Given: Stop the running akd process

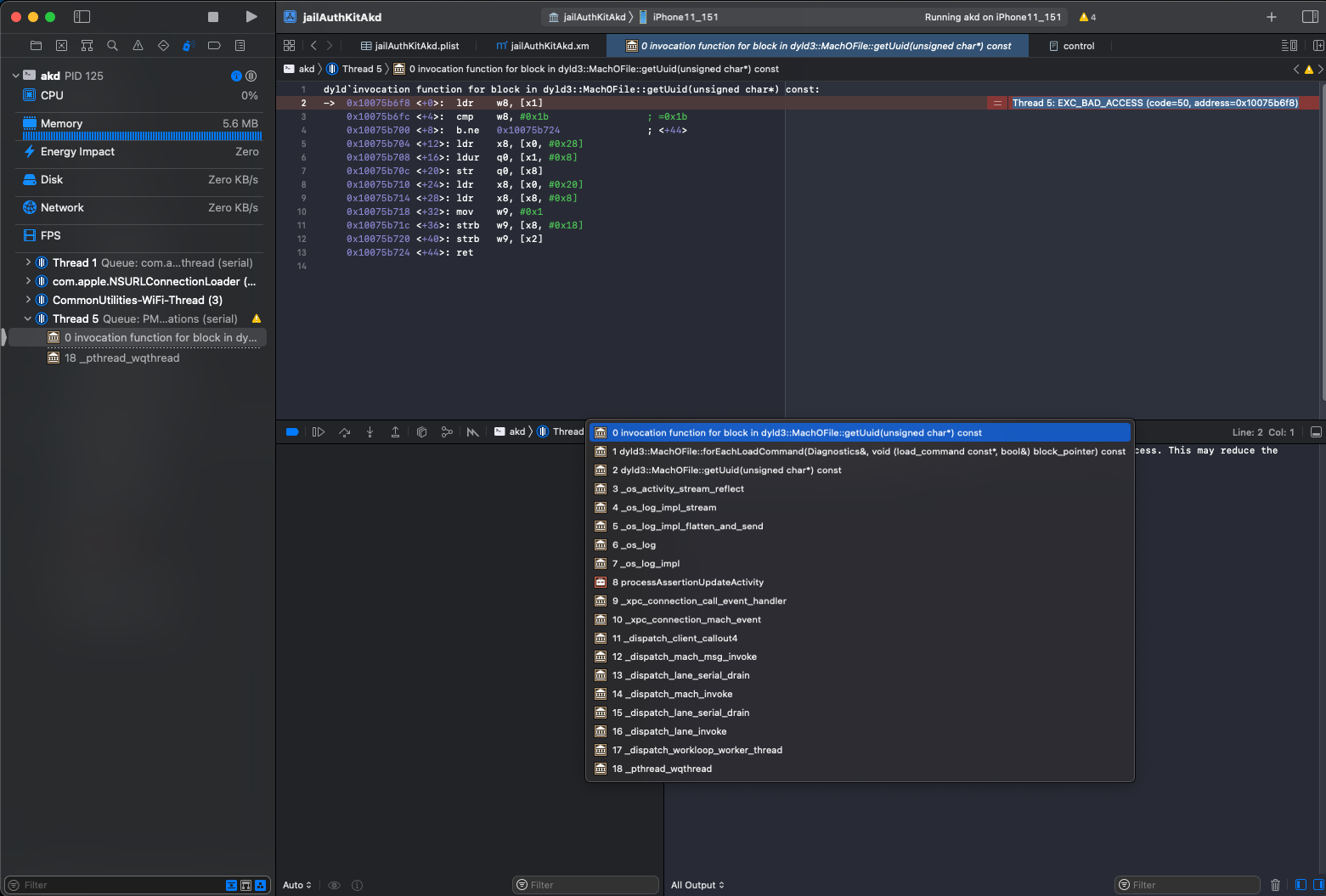Looking at the screenshot, I should (x=213, y=17).
